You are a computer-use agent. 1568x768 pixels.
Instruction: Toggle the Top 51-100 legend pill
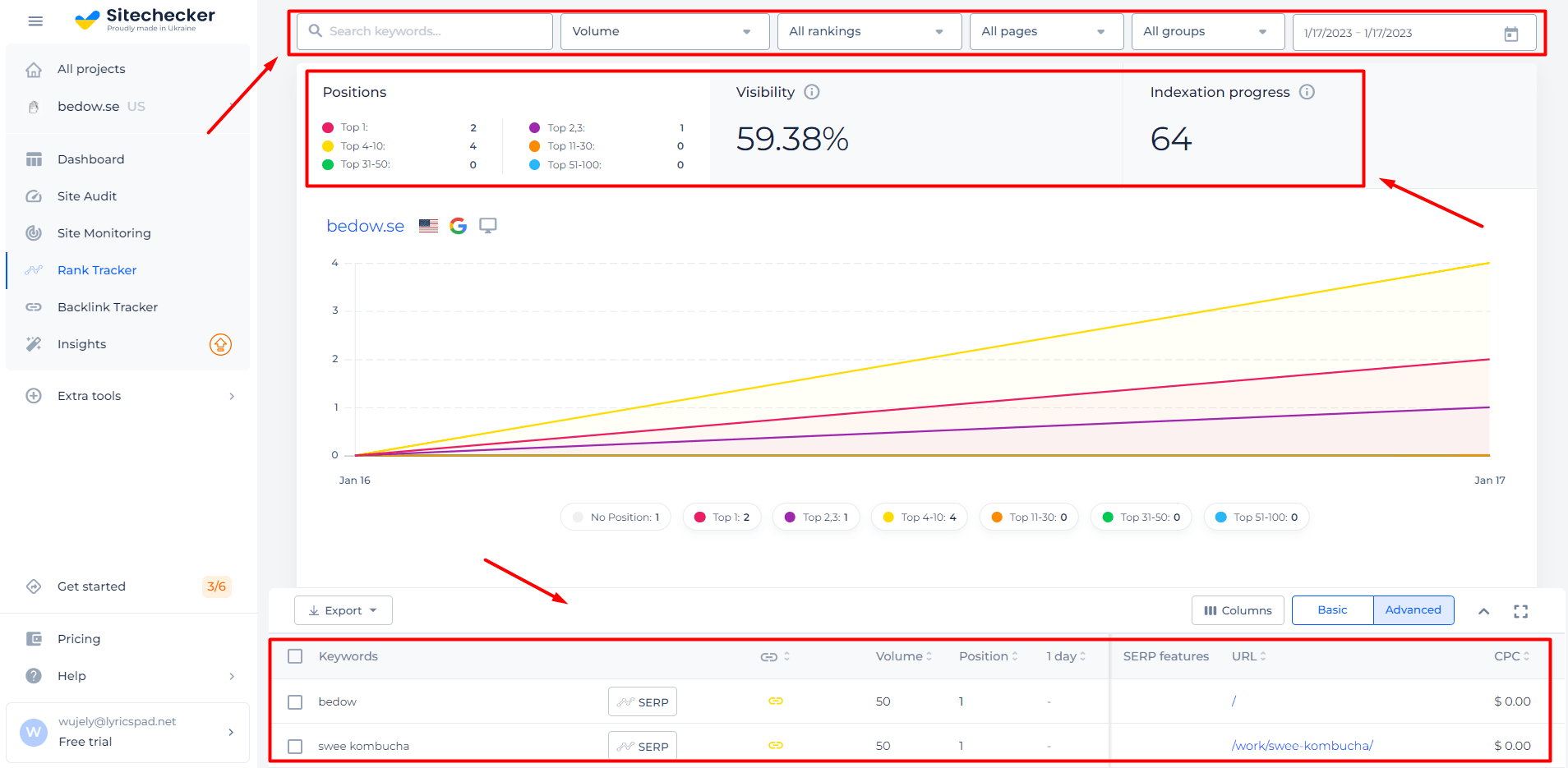(x=1257, y=517)
